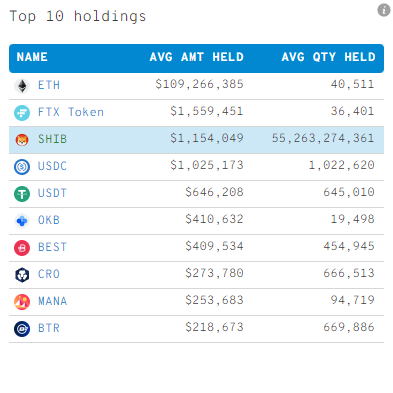Open the highlighted SHIB link
Screen dimensions: 393x393
click(52, 139)
